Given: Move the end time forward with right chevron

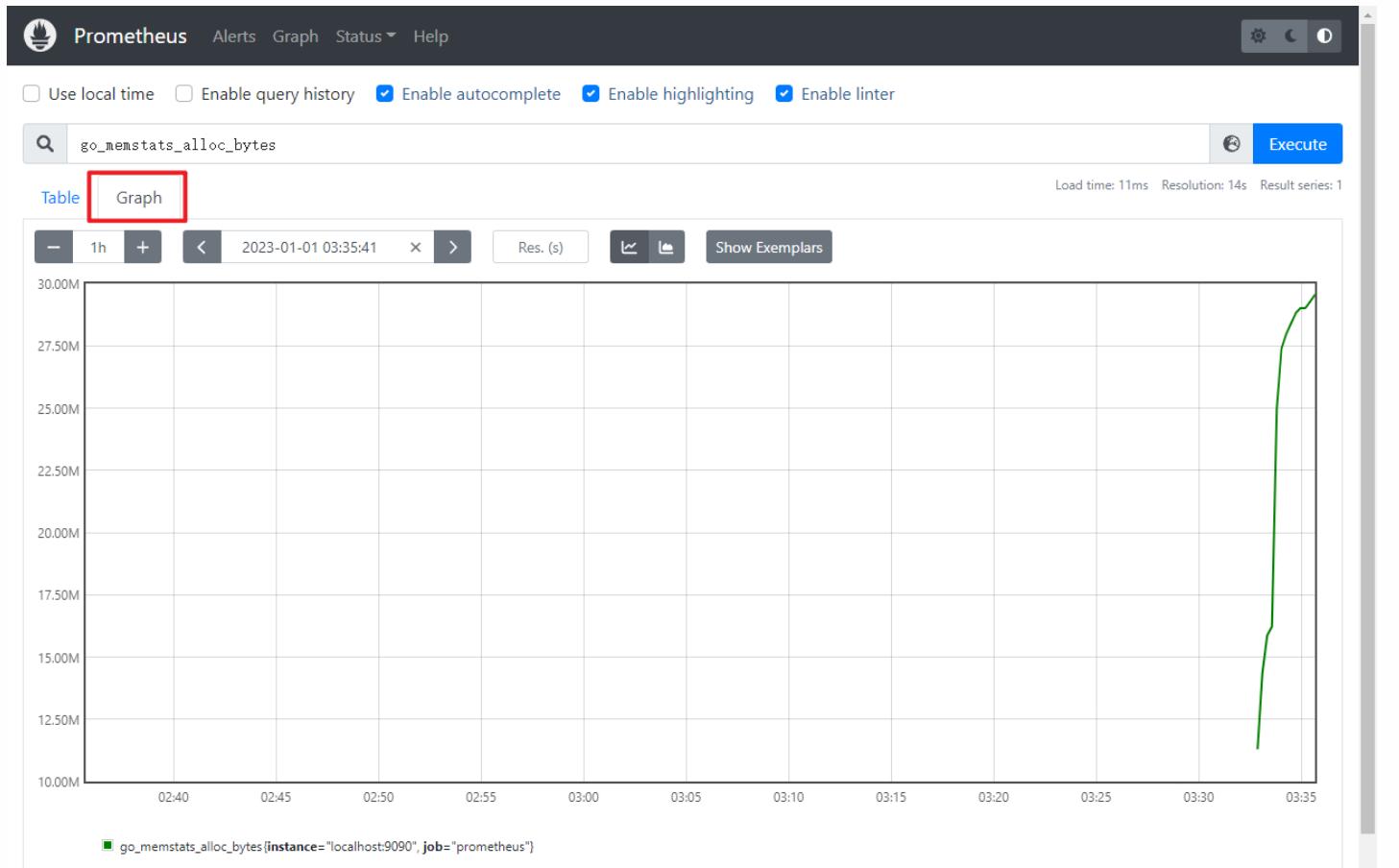Looking at the screenshot, I should [452, 247].
